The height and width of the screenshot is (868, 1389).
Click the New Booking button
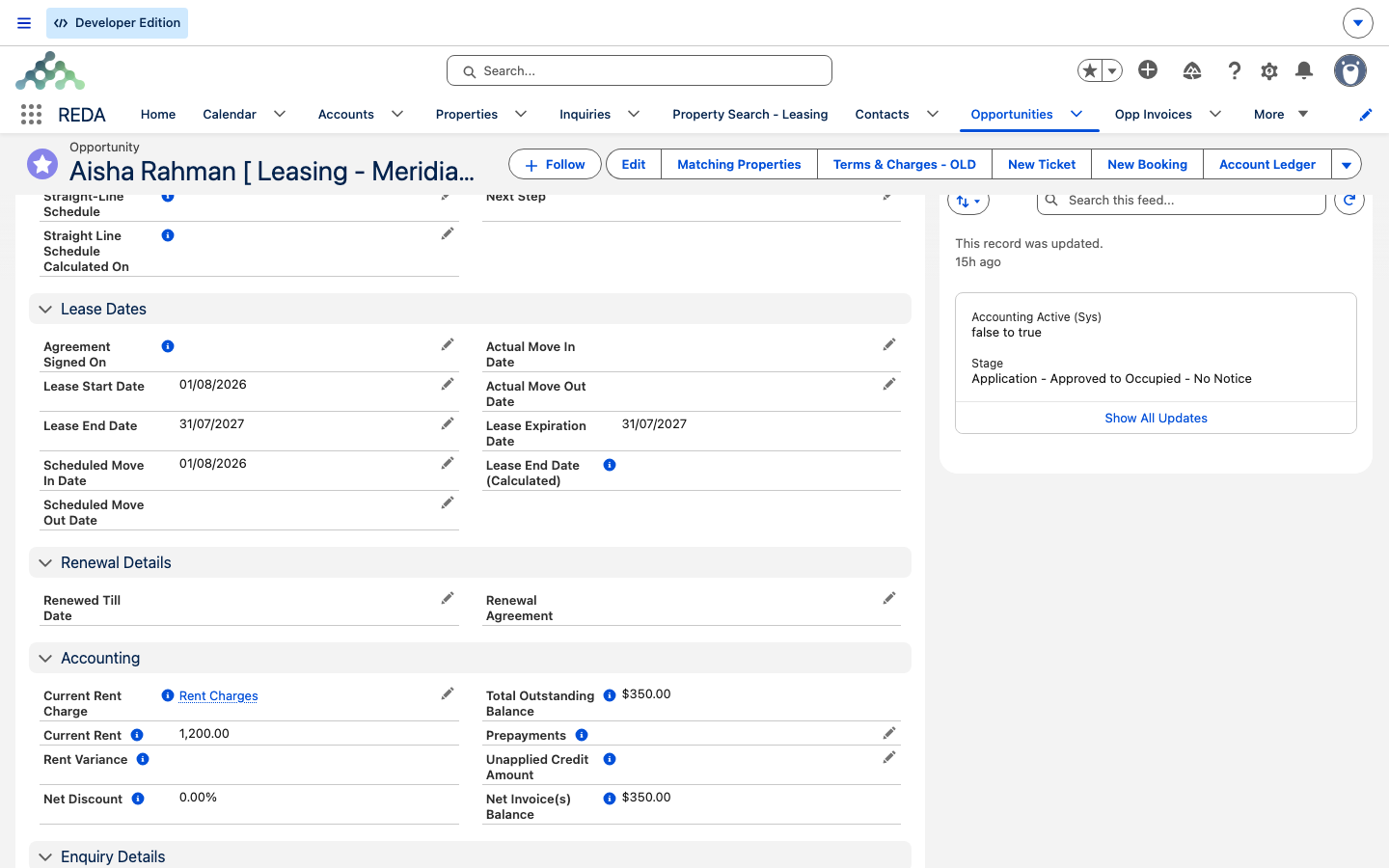pyautogui.click(x=1148, y=165)
